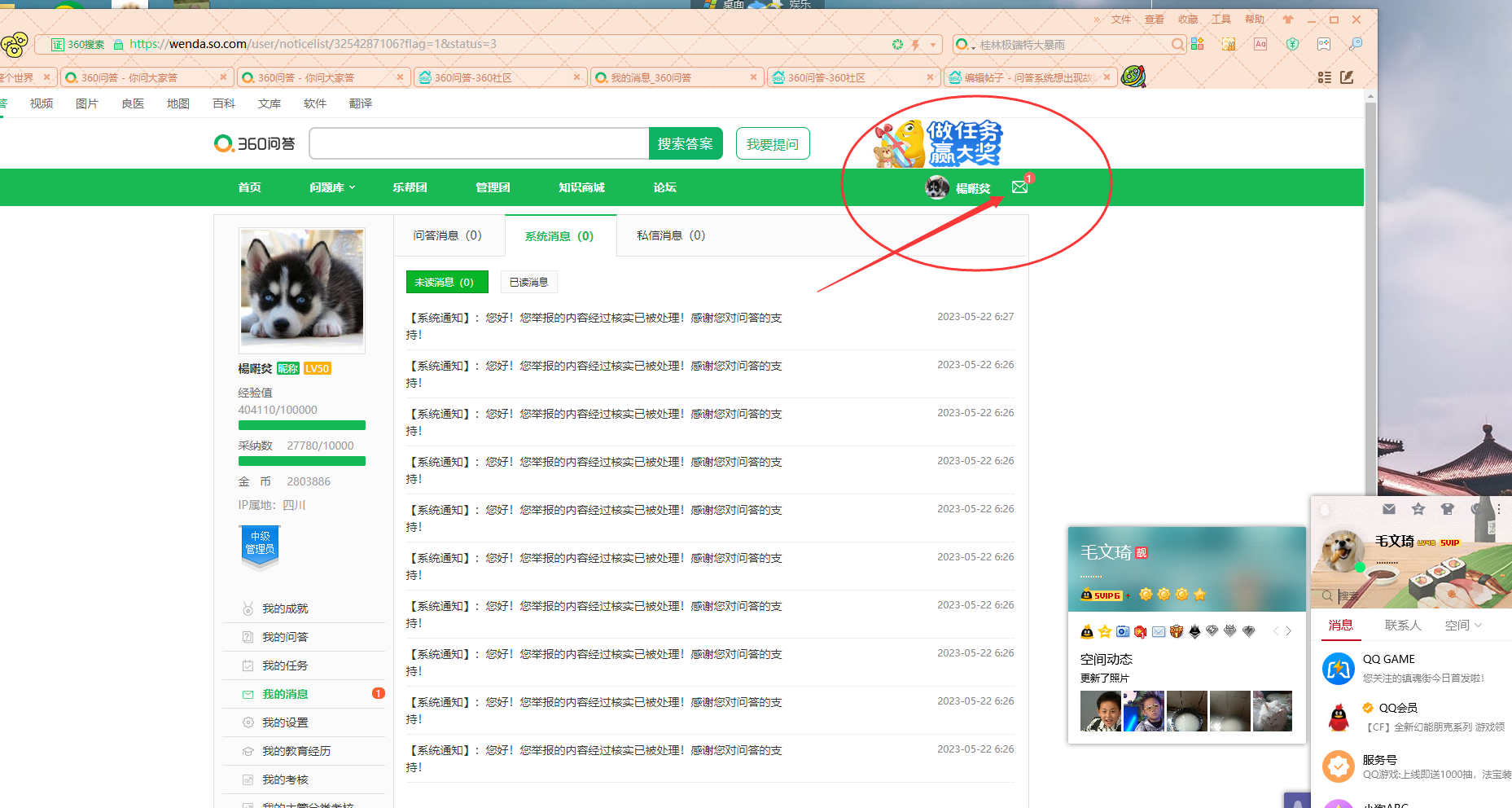Close the 编辑帖子 browser tab

(x=1107, y=77)
